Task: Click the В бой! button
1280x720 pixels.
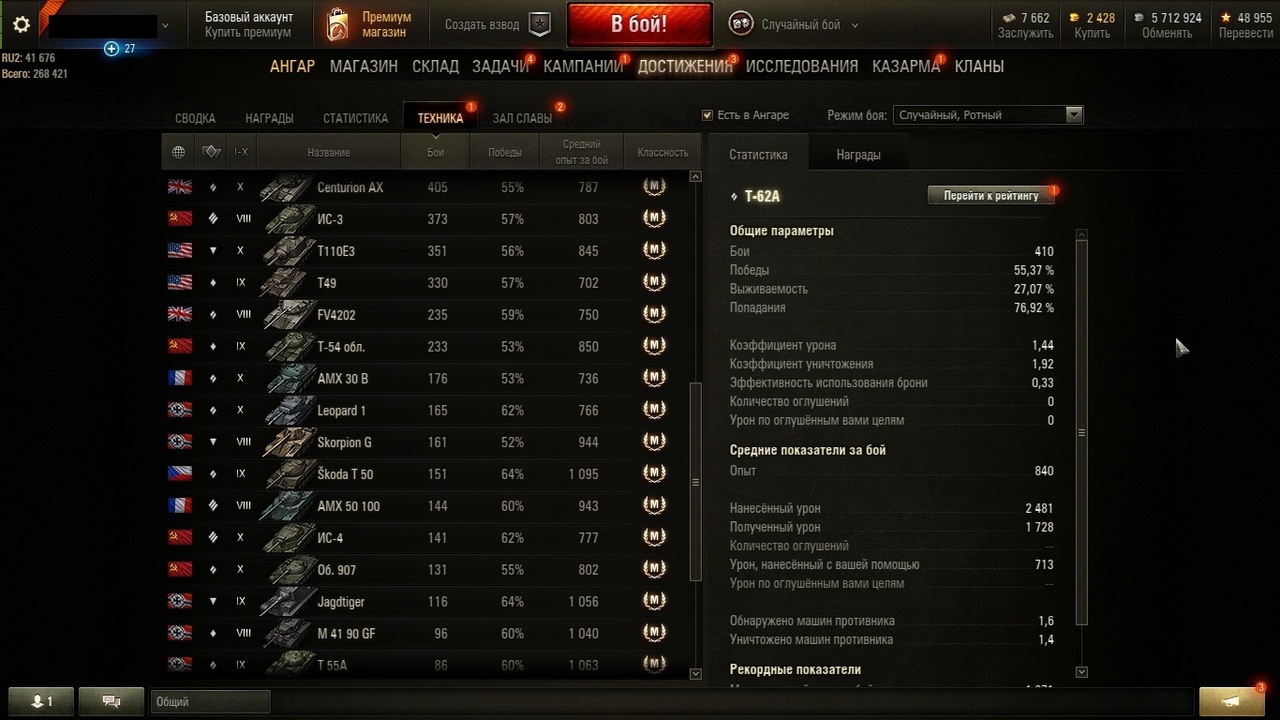Action: pyautogui.click(x=639, y=24)
